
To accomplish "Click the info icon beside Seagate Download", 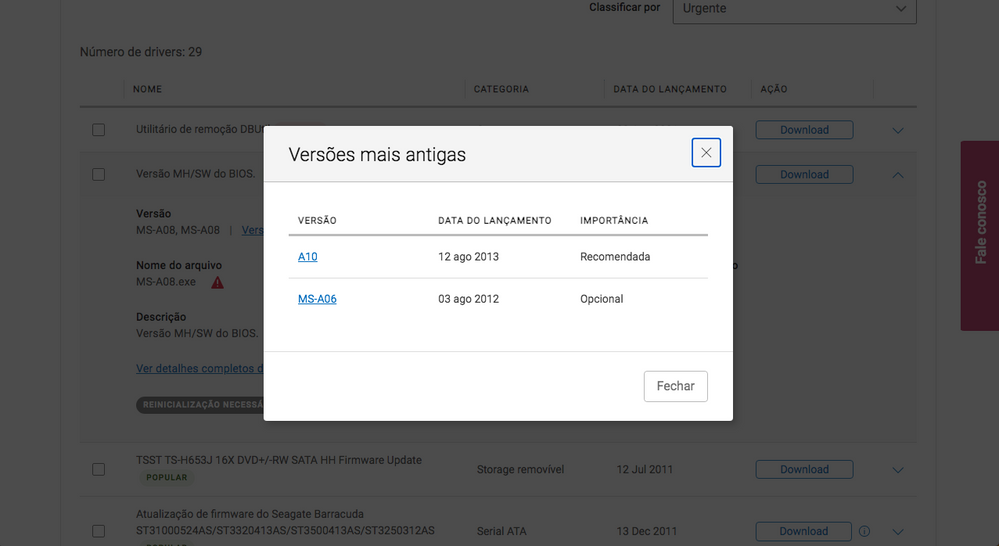I will 865,531.
